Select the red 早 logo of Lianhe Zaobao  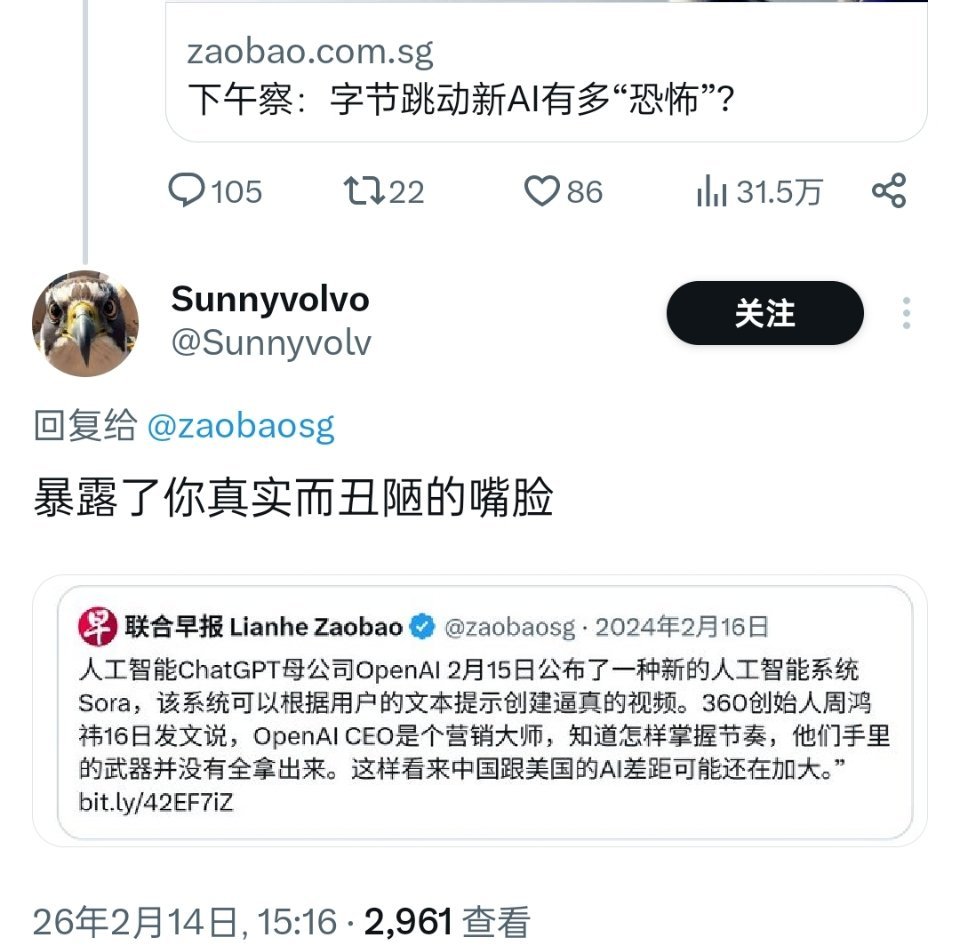(x=90, y=622)
